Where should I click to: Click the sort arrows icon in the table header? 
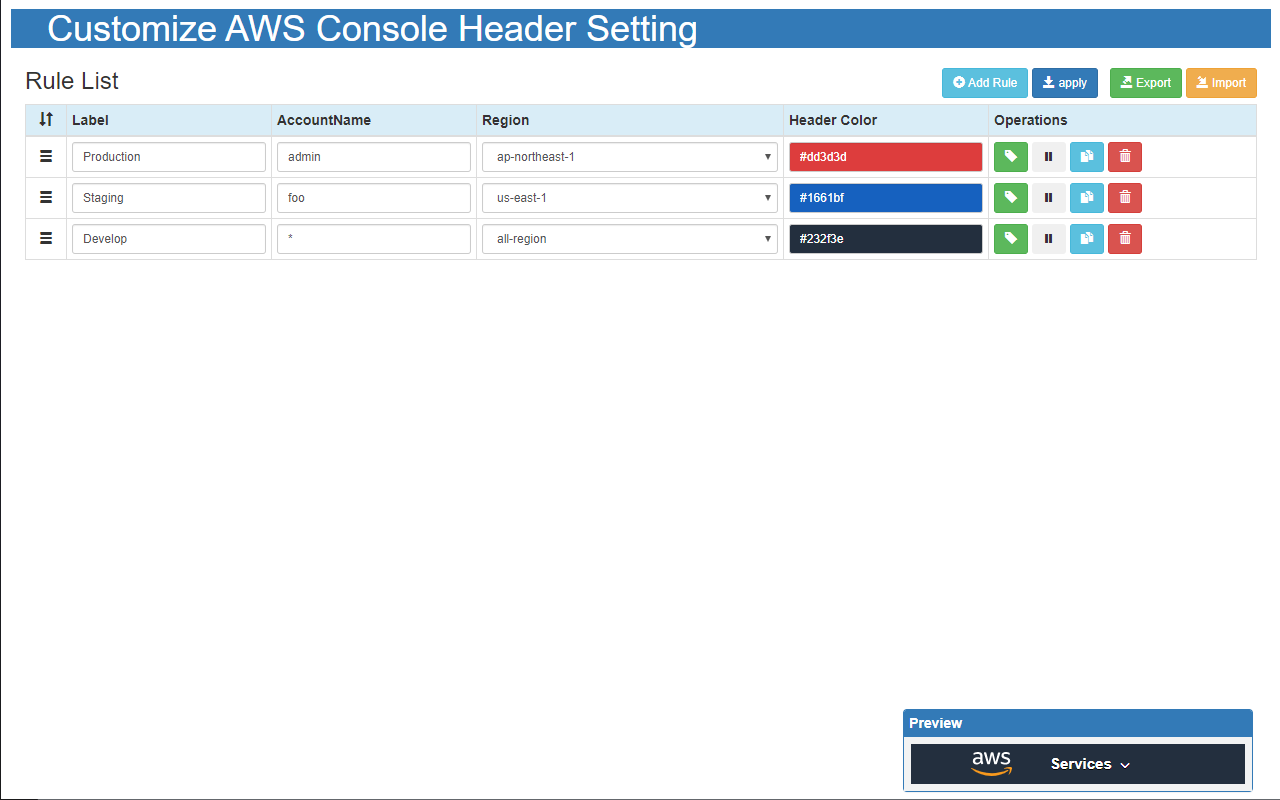[x=45, y=120]
